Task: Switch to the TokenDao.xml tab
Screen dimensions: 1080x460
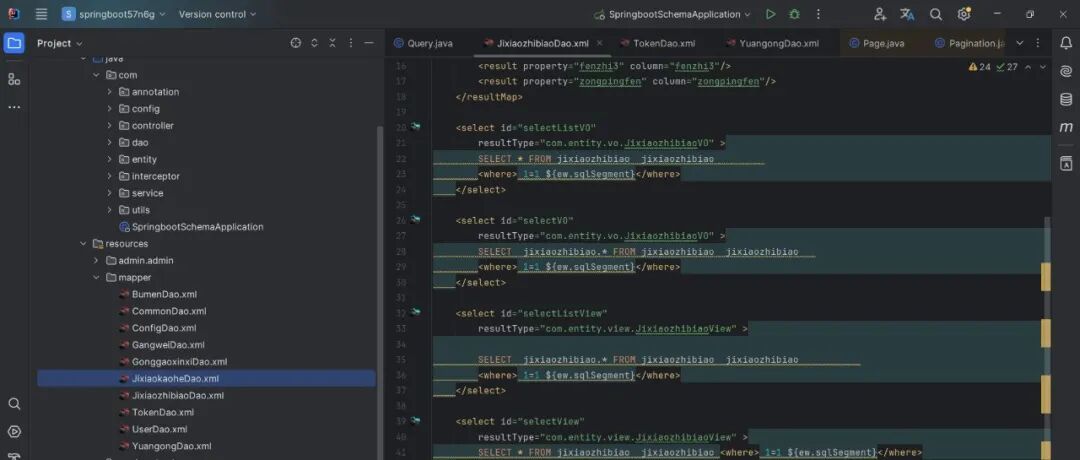Action: click(658, 43)
